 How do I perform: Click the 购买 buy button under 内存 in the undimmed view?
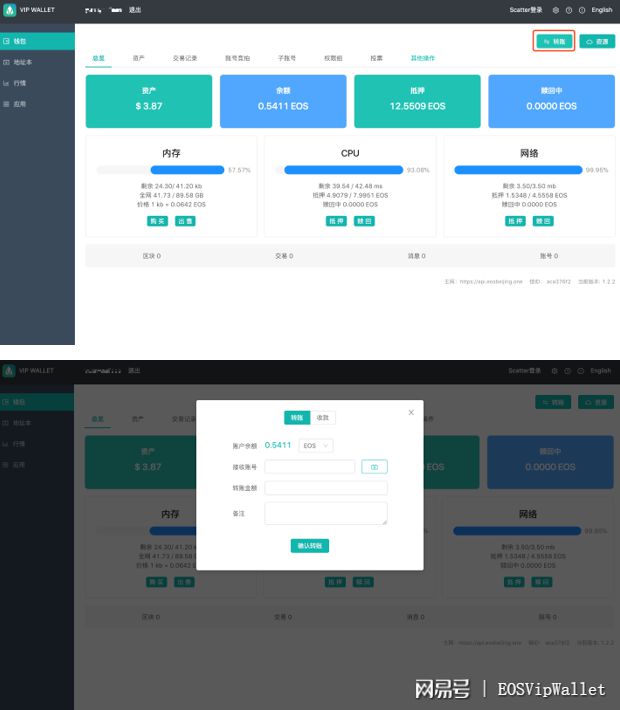157,221
